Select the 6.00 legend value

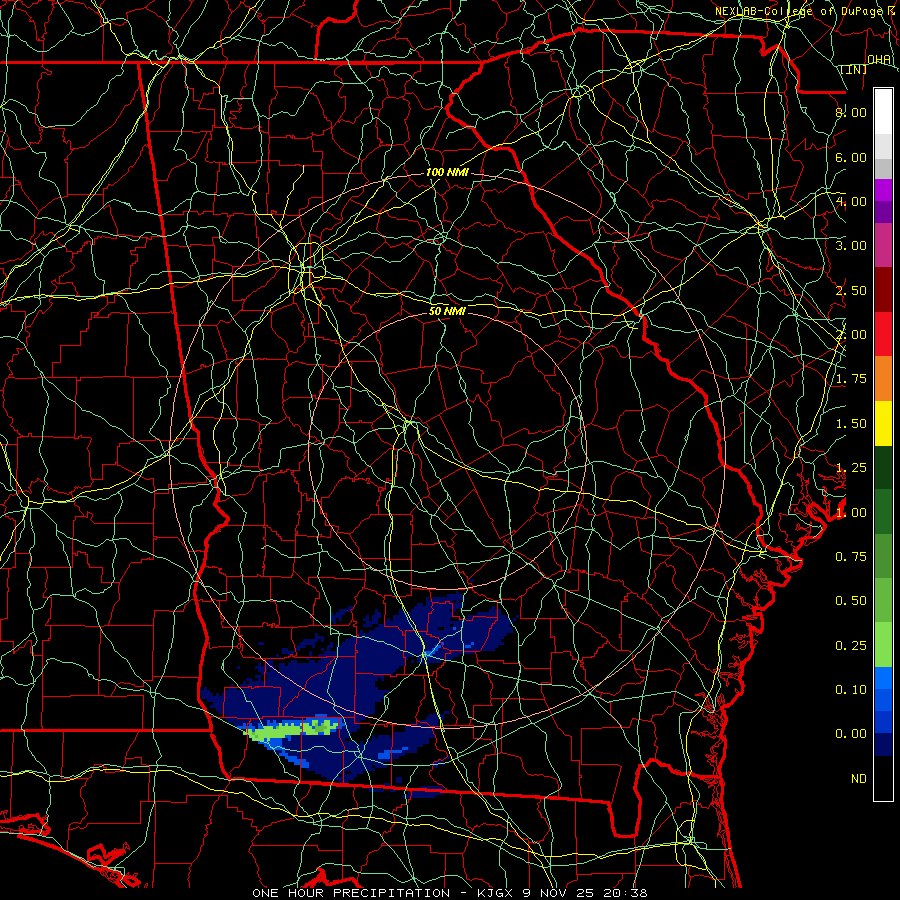click(851, 157)
